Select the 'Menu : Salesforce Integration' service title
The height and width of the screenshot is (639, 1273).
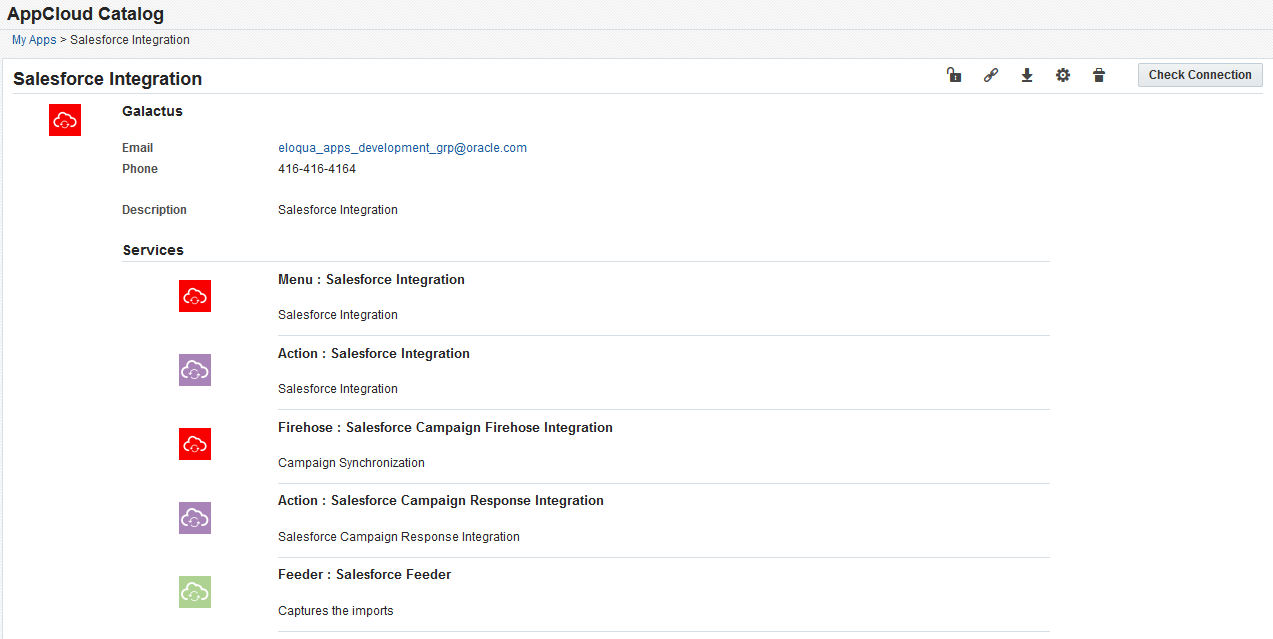click(371, 280)
